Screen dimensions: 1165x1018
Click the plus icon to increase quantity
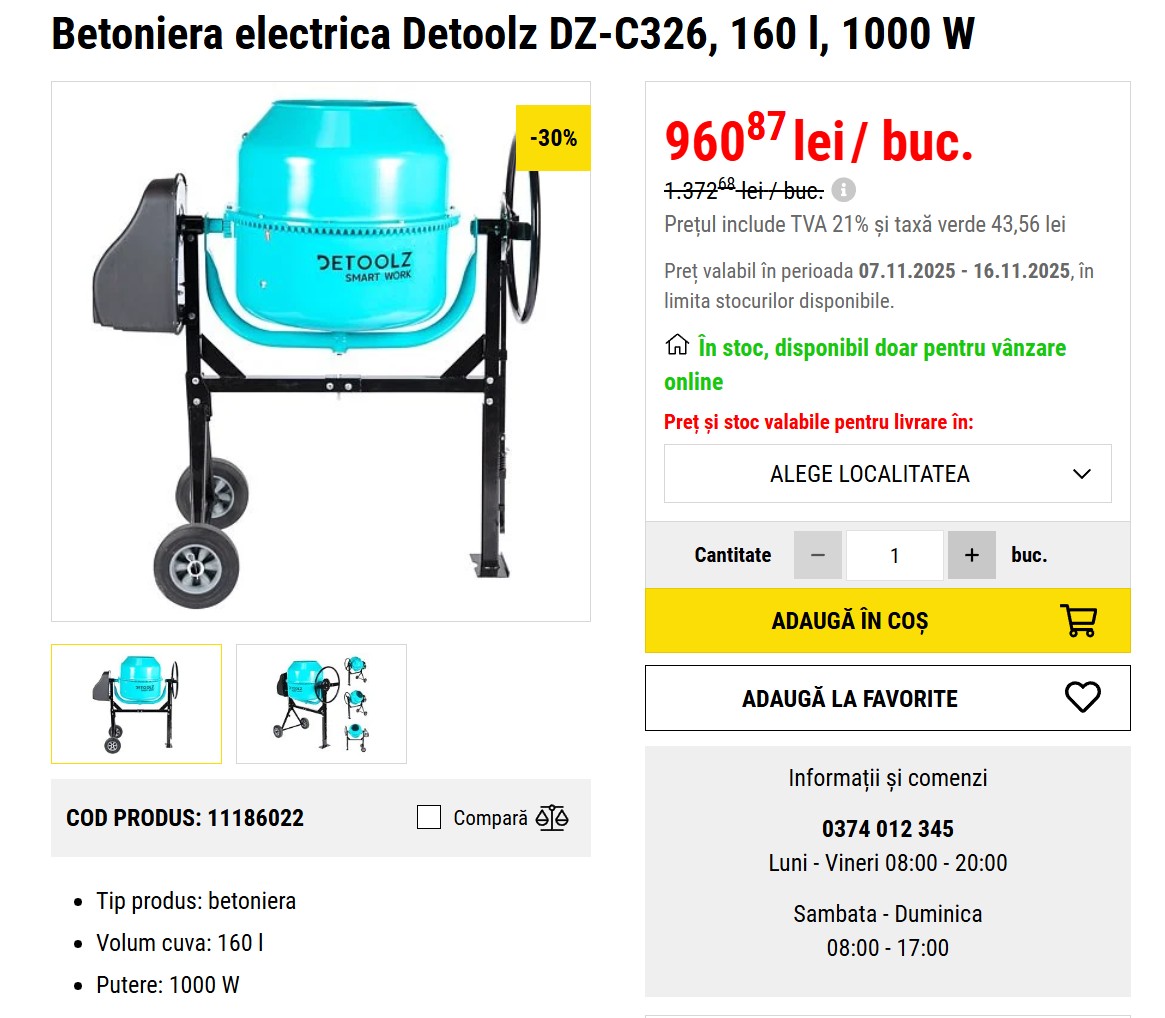click(x=971, y=555)
